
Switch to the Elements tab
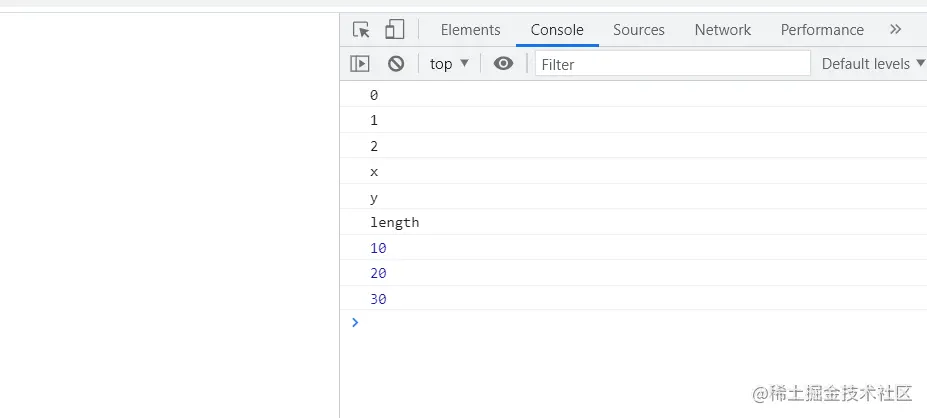pos(470,30)
